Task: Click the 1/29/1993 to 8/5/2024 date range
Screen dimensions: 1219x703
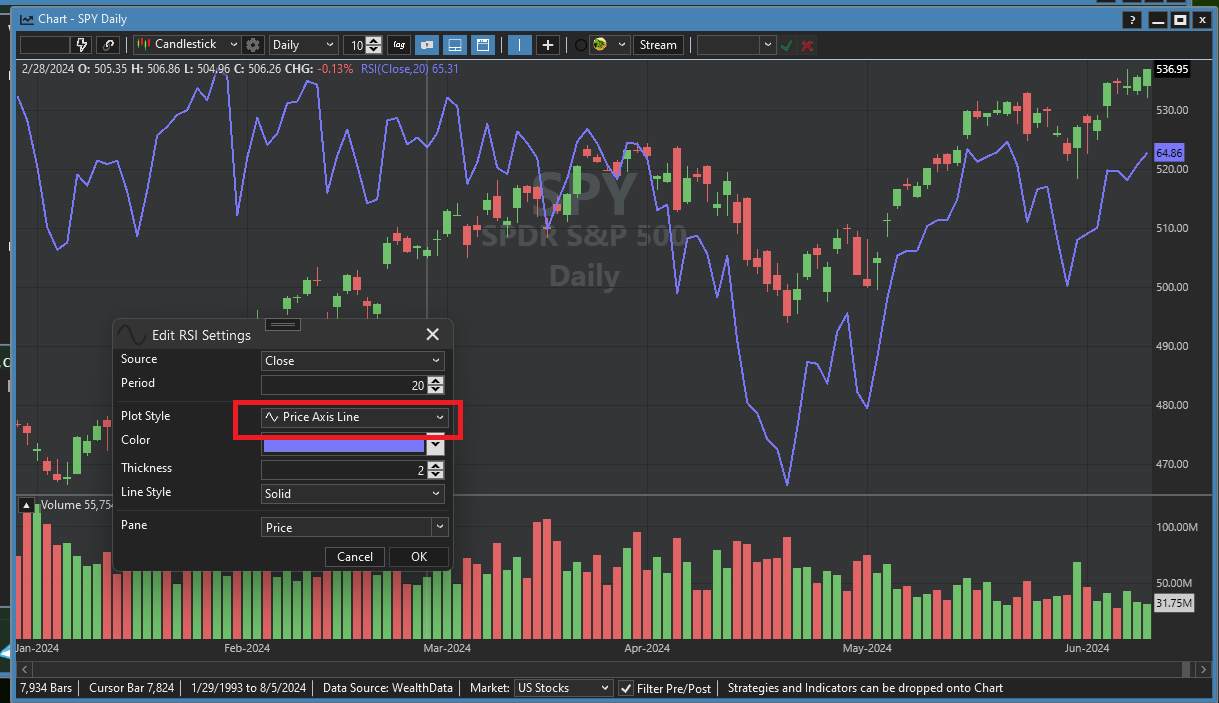Action: point(249,688)
